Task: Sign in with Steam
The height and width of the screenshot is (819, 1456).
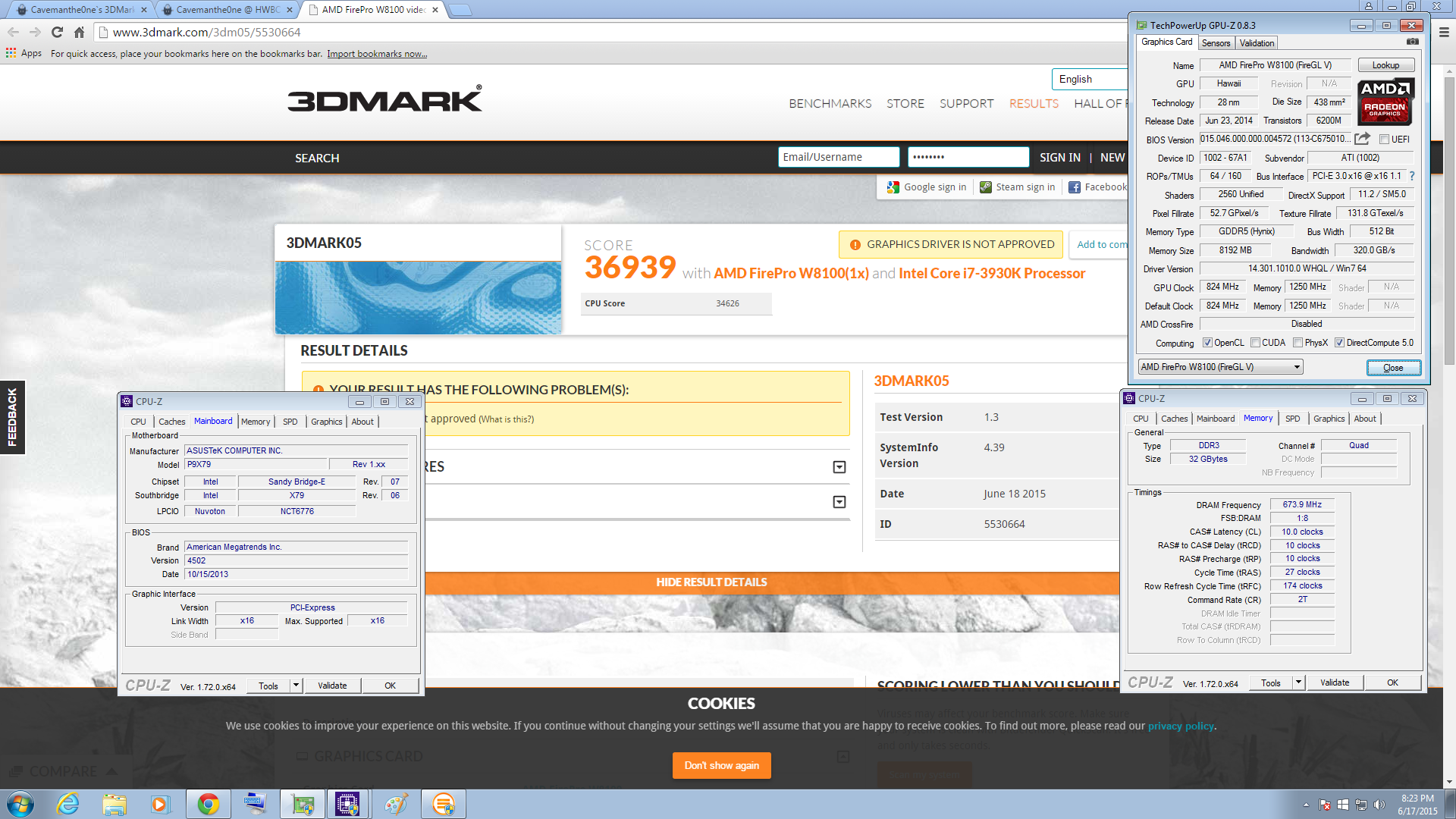Action: point(1018,187)
